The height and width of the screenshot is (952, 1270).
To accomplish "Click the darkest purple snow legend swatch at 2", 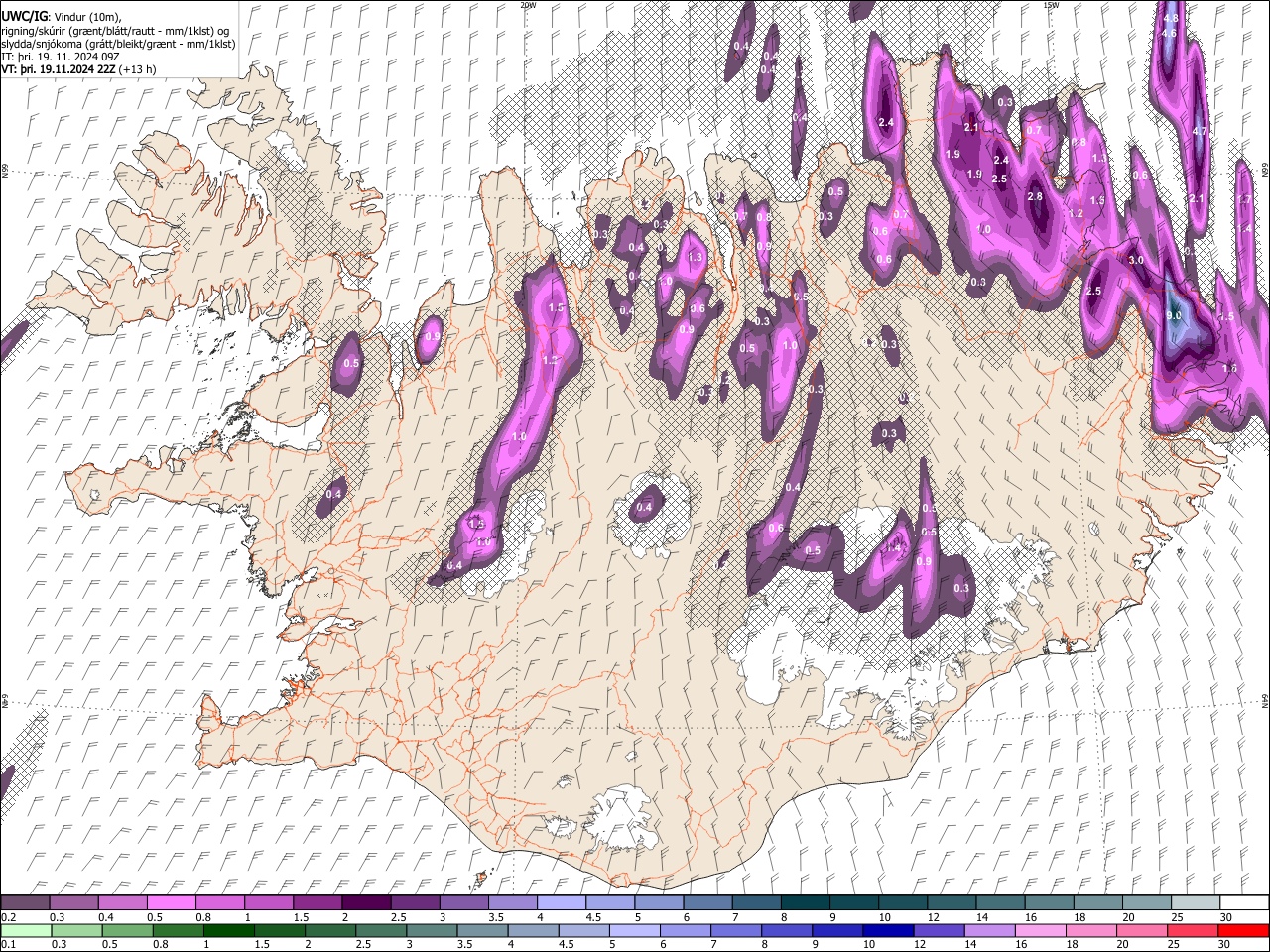I will pos(366,902).
